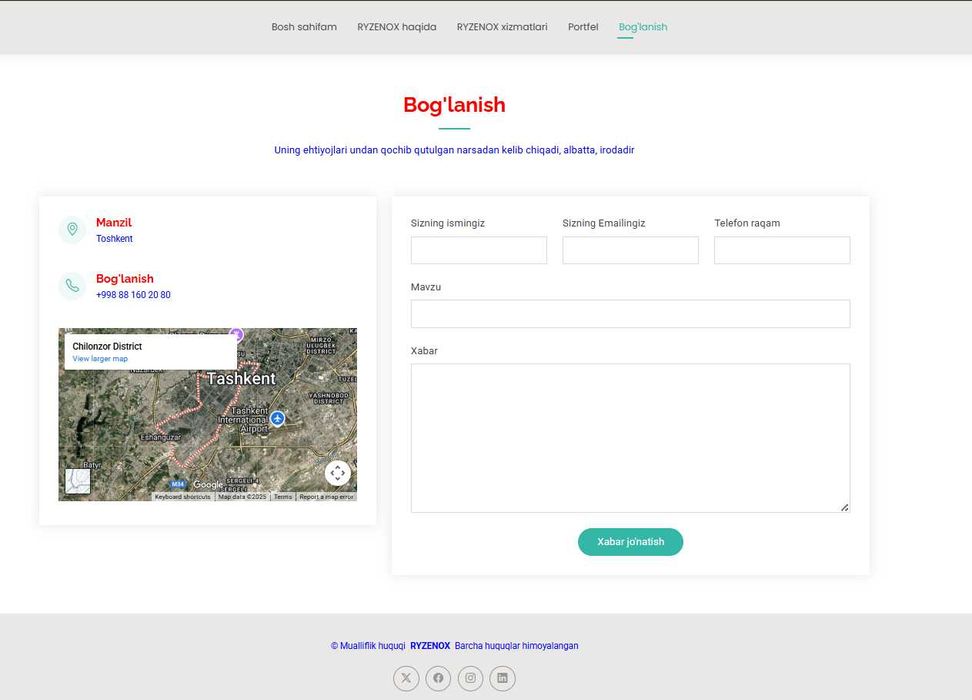Viewport: 972px width, 700px height.
Task: Click the Google logo on the map
Action: click(208, 484)
